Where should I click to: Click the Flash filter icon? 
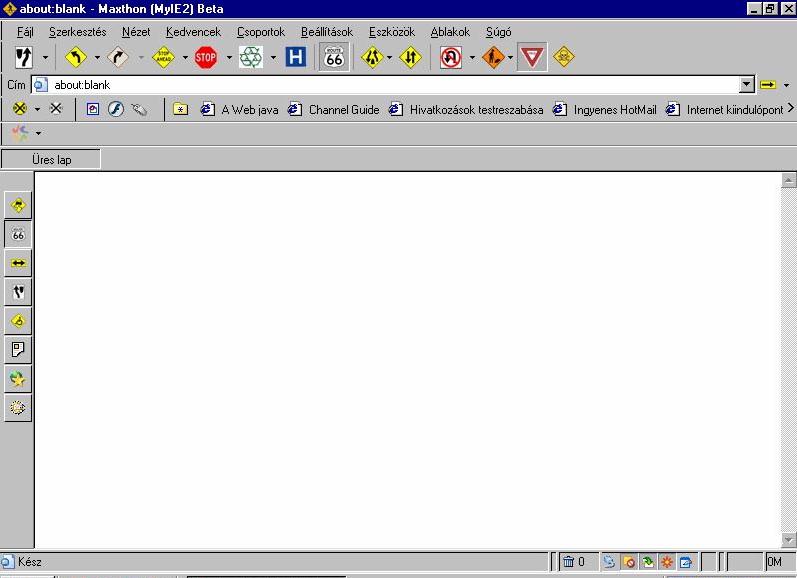tap(116, 109)
